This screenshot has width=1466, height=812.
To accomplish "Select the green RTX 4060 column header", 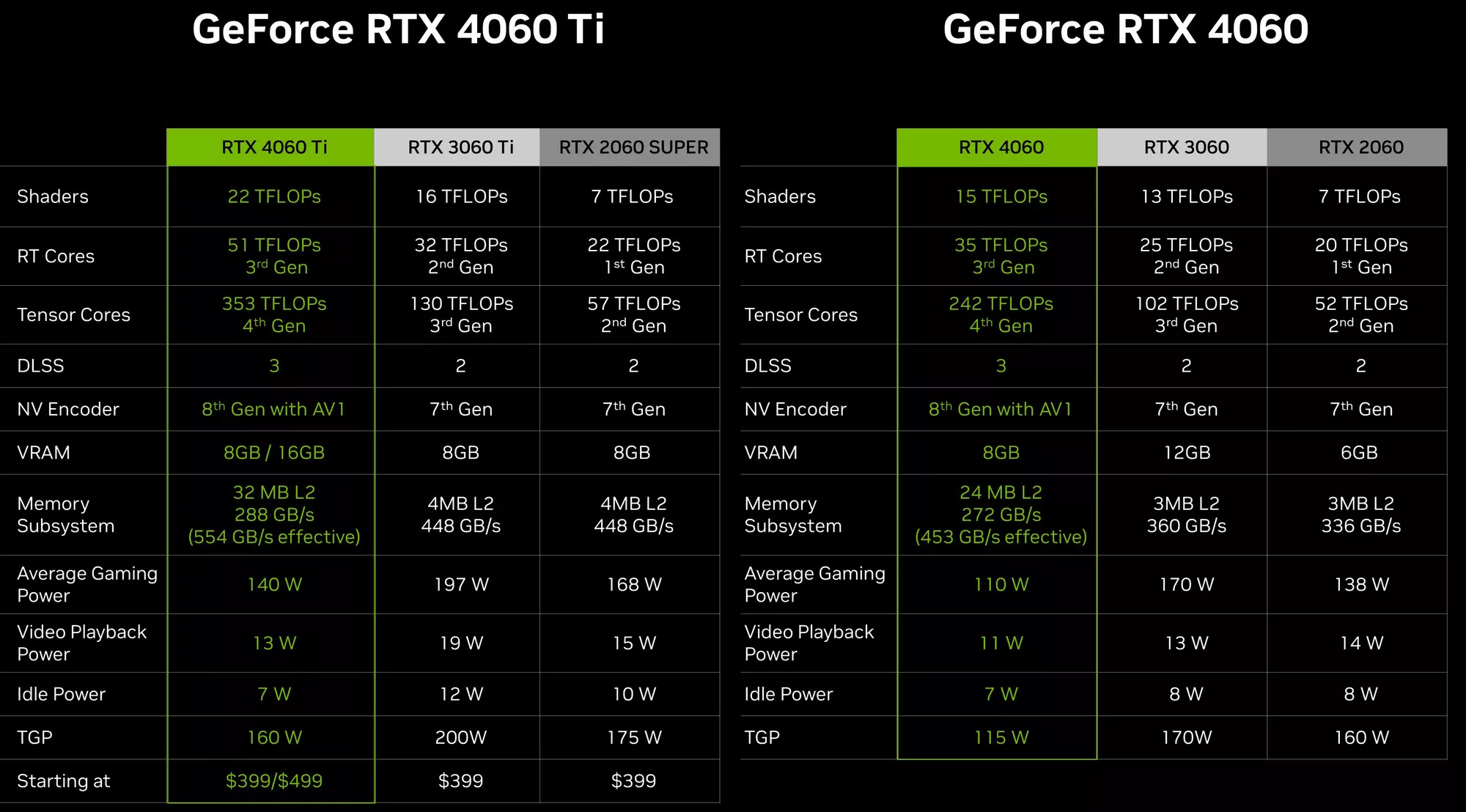I will click(1001, 147).
